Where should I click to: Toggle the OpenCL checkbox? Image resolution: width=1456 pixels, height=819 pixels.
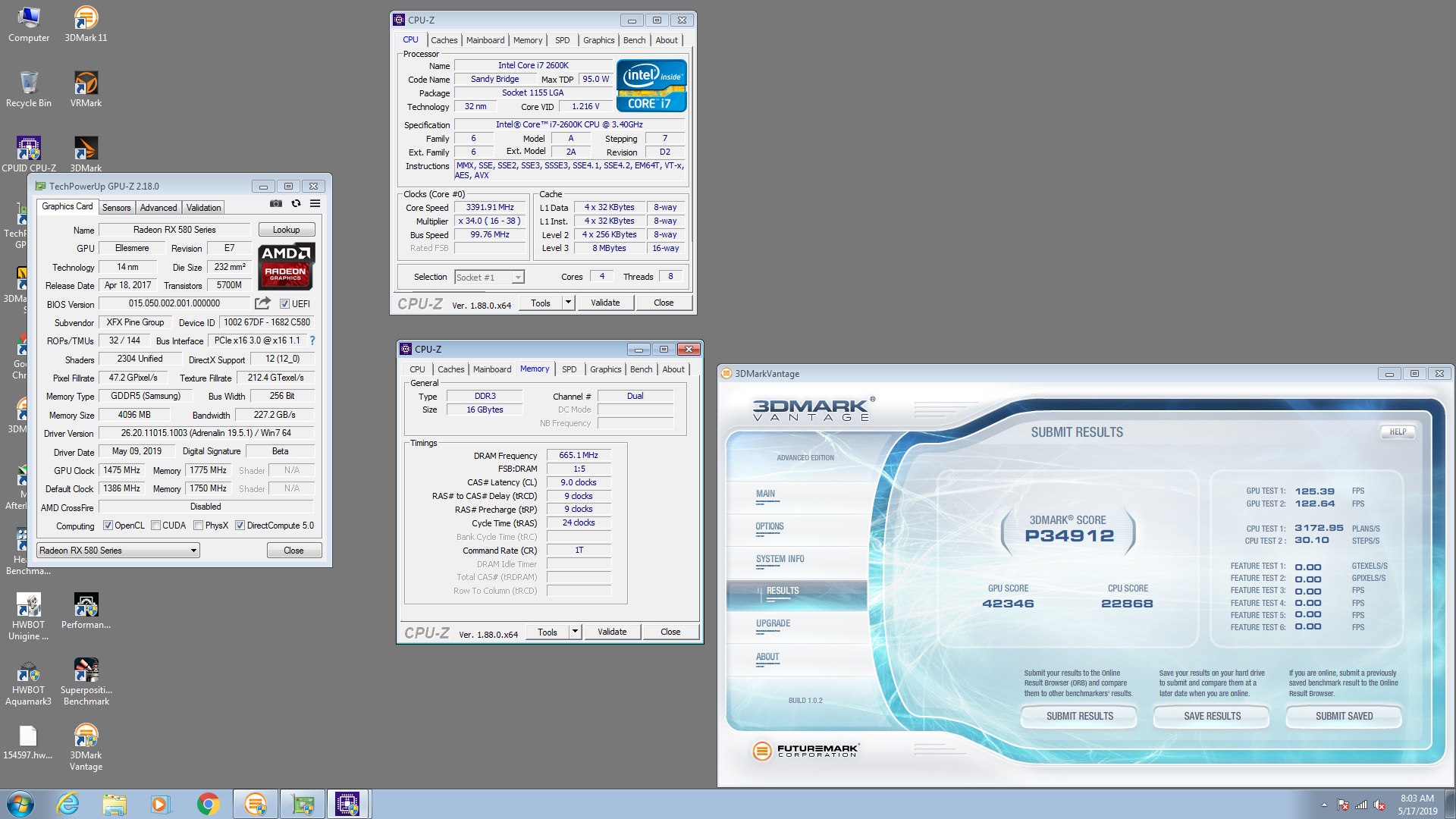108,526
